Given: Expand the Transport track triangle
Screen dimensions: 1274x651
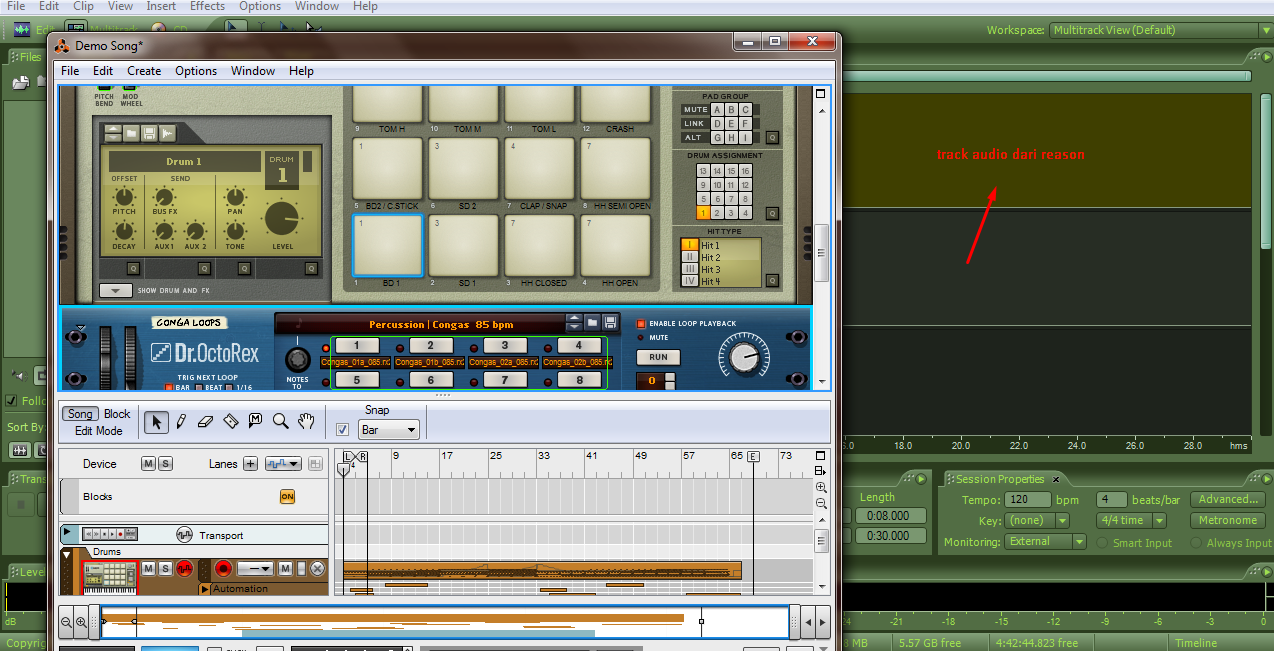Looking at the screenshot, I should tap(67, 534).
